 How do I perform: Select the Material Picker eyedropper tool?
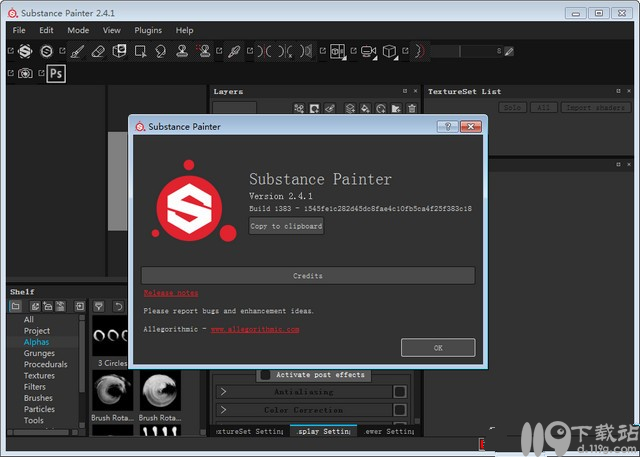(234, 51)
